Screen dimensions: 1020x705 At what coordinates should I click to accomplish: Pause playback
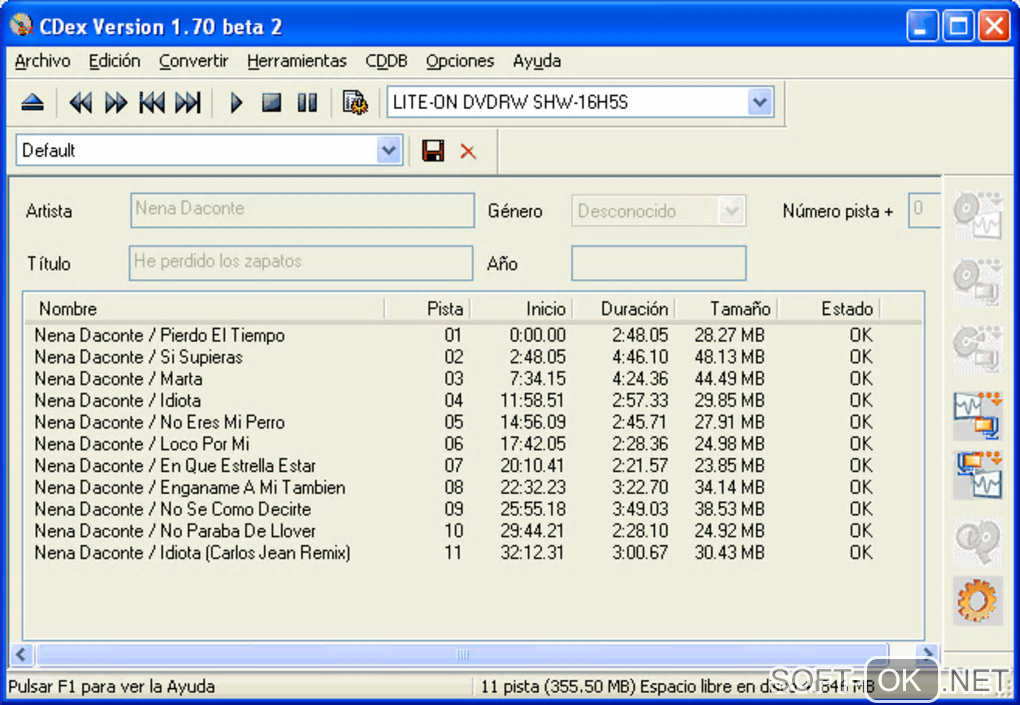[x=307, y=102]
